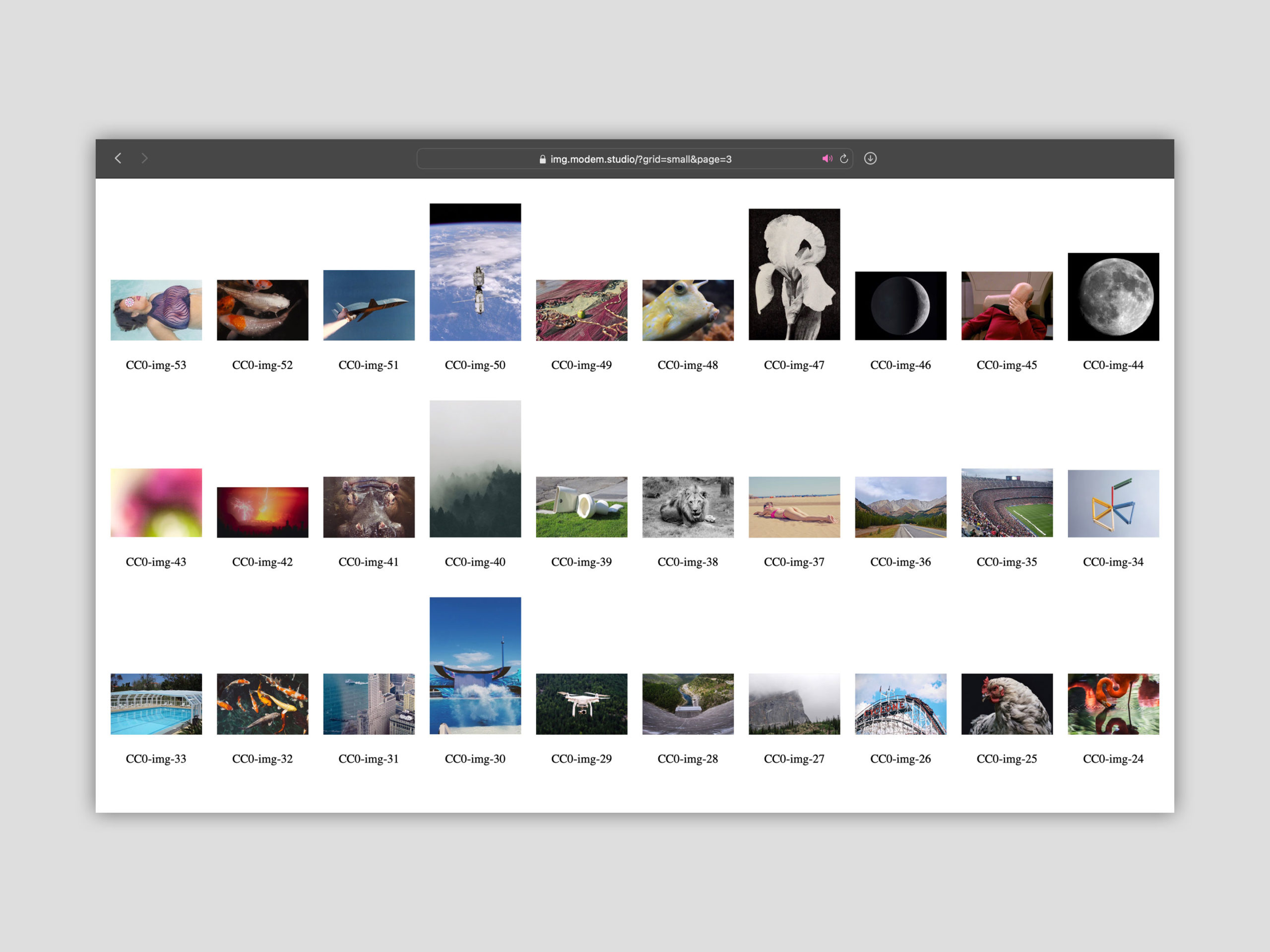
Task: Open the full moon thumbnail CC0-img-44
Action: [x=1113, y=297]
